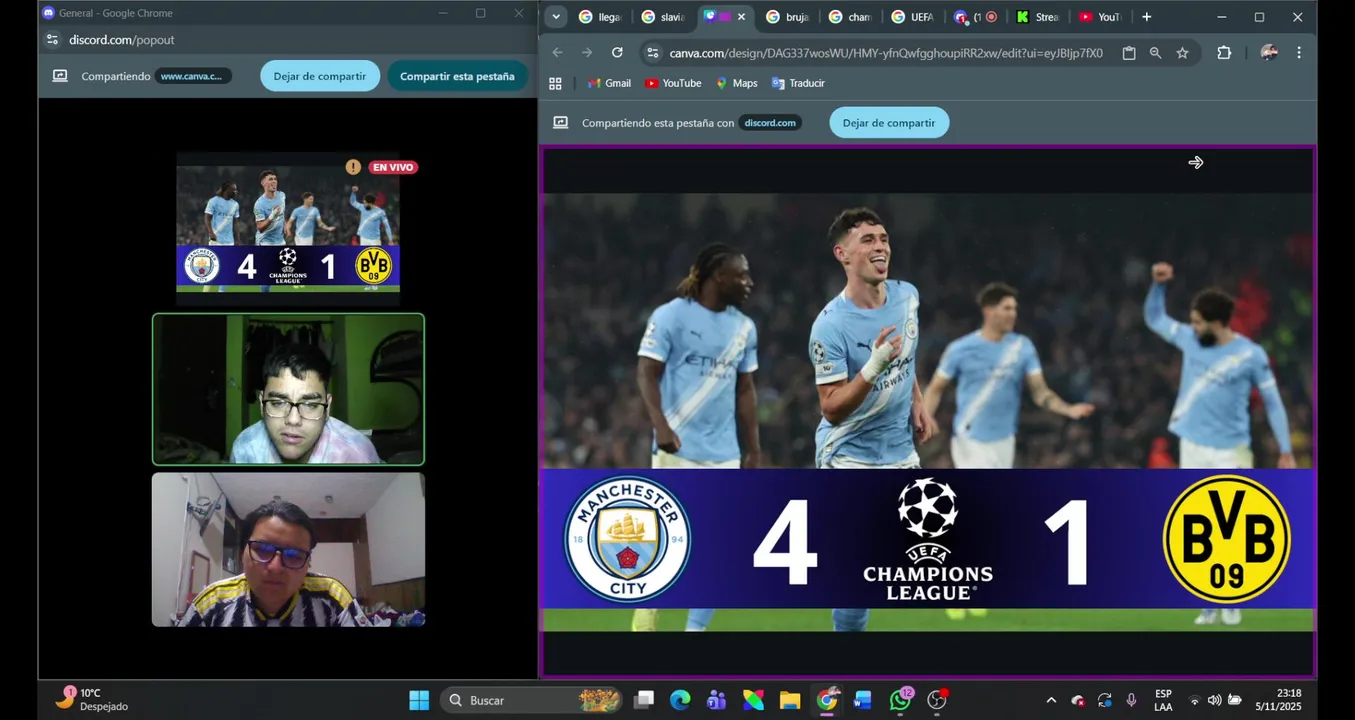Screen dimensions: 1355x720
Task: Switch to the "UEFA" Google tab
Action: tap(912, 17)
